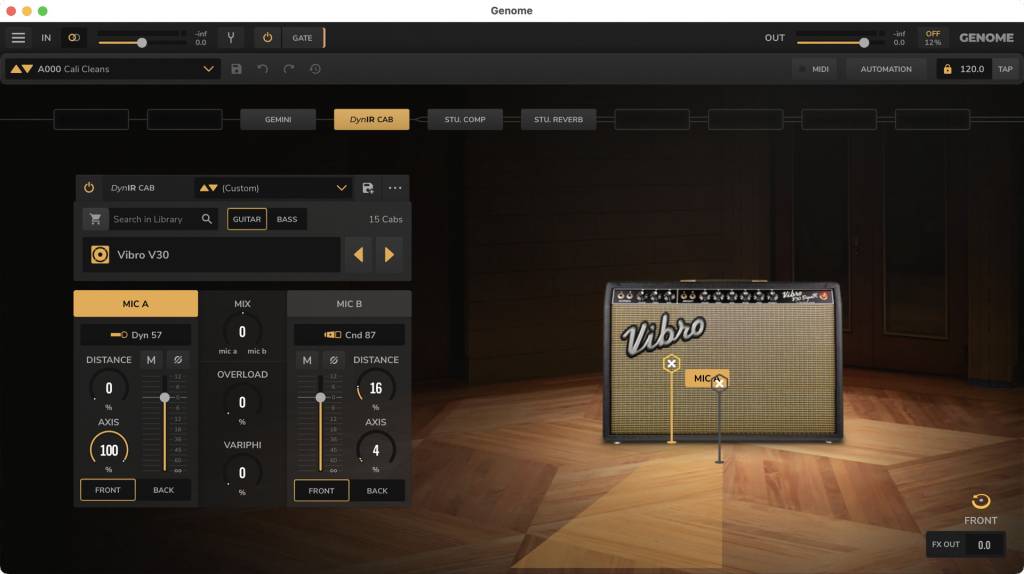
Task: Go to next cabinet with right arrow
Action: click(x=389, y=255)
